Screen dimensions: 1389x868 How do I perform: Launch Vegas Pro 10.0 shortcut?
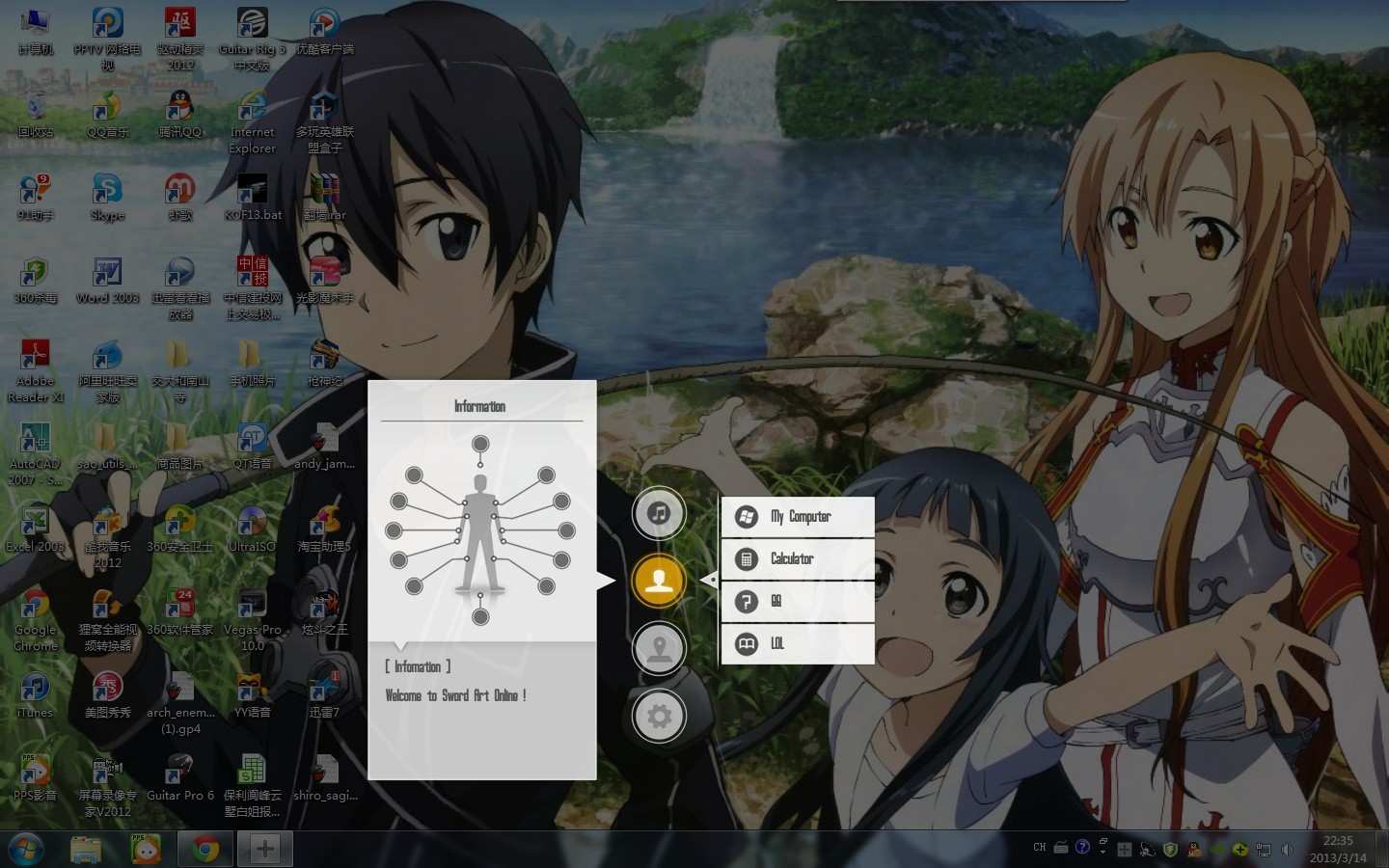tap(252, 619)
